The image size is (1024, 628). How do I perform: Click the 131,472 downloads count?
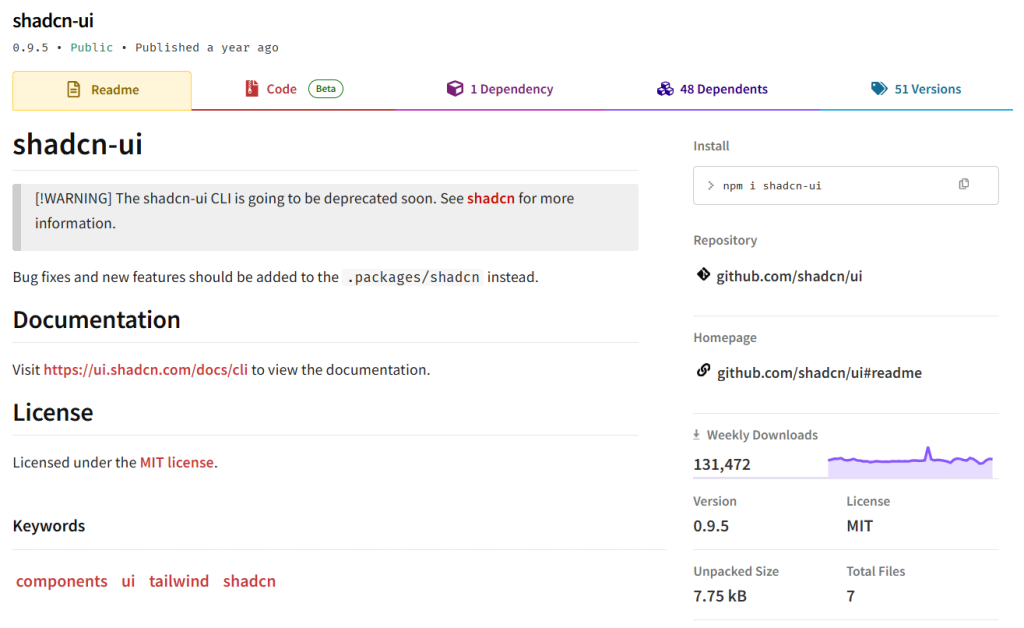pos(722,464)
